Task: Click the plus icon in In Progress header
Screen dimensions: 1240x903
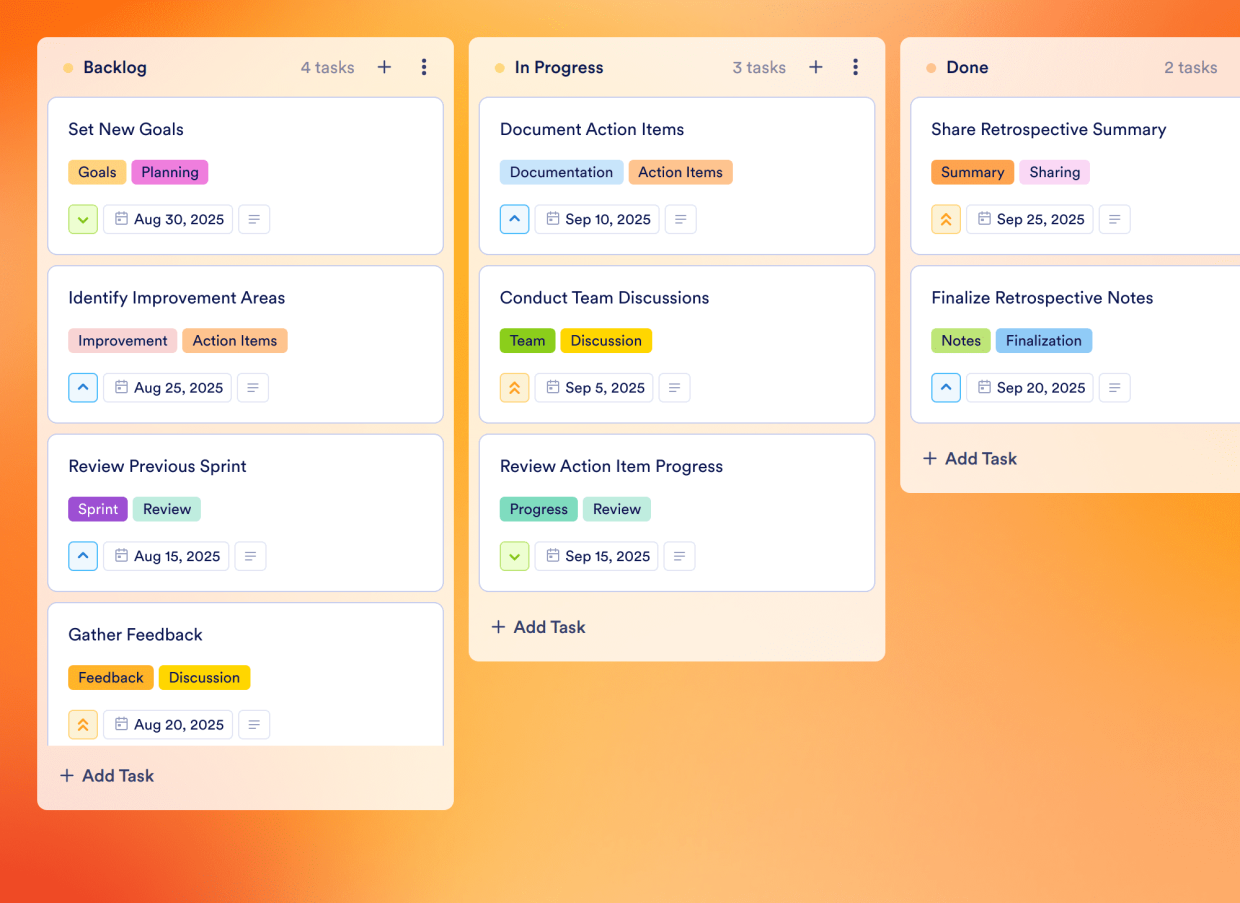Action: coord(815,67)
